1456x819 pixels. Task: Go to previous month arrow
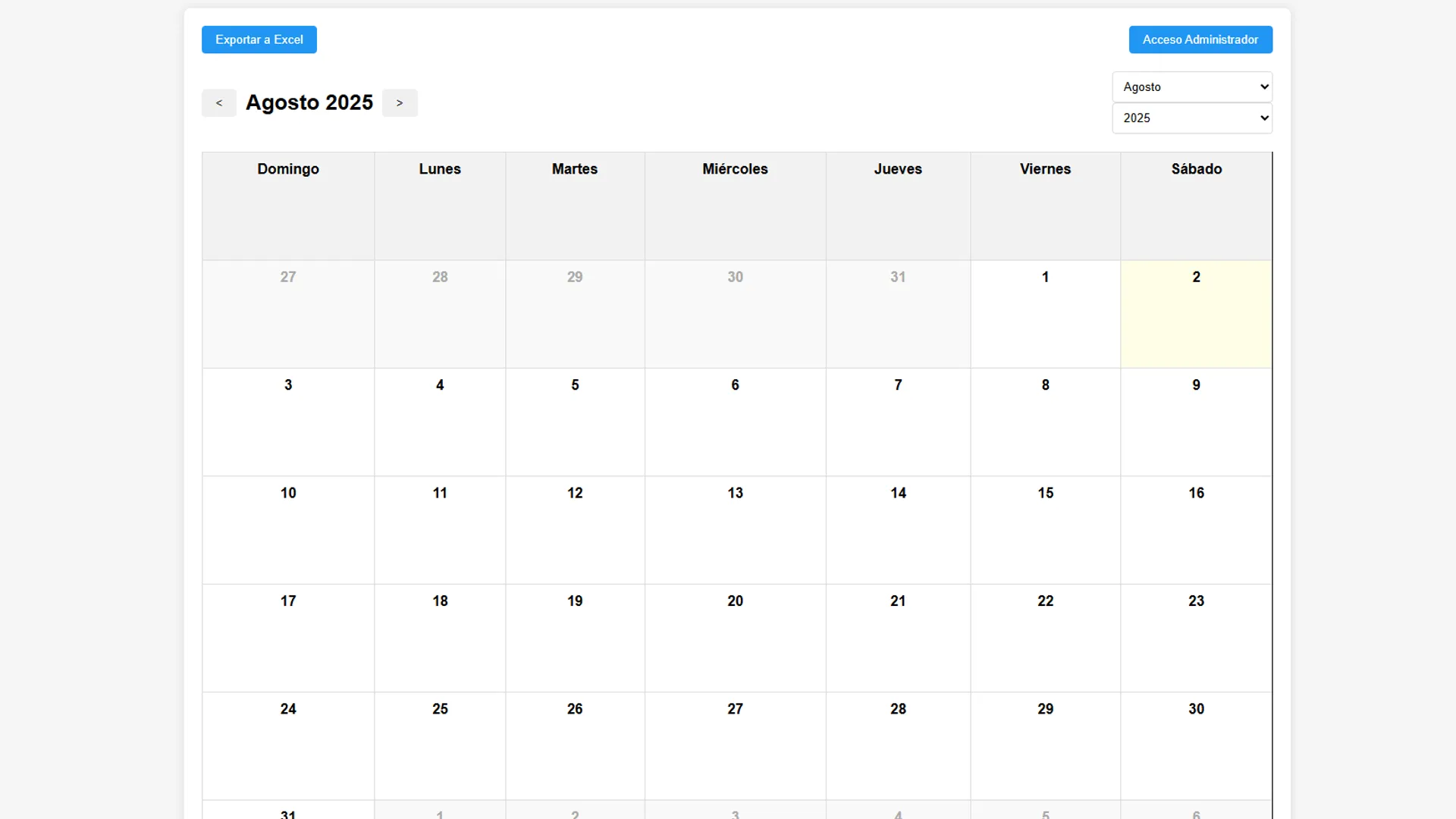218,103
